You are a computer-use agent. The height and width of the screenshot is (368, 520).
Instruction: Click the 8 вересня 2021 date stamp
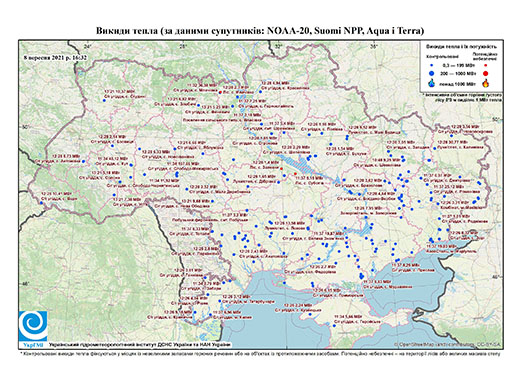(55, 57)
